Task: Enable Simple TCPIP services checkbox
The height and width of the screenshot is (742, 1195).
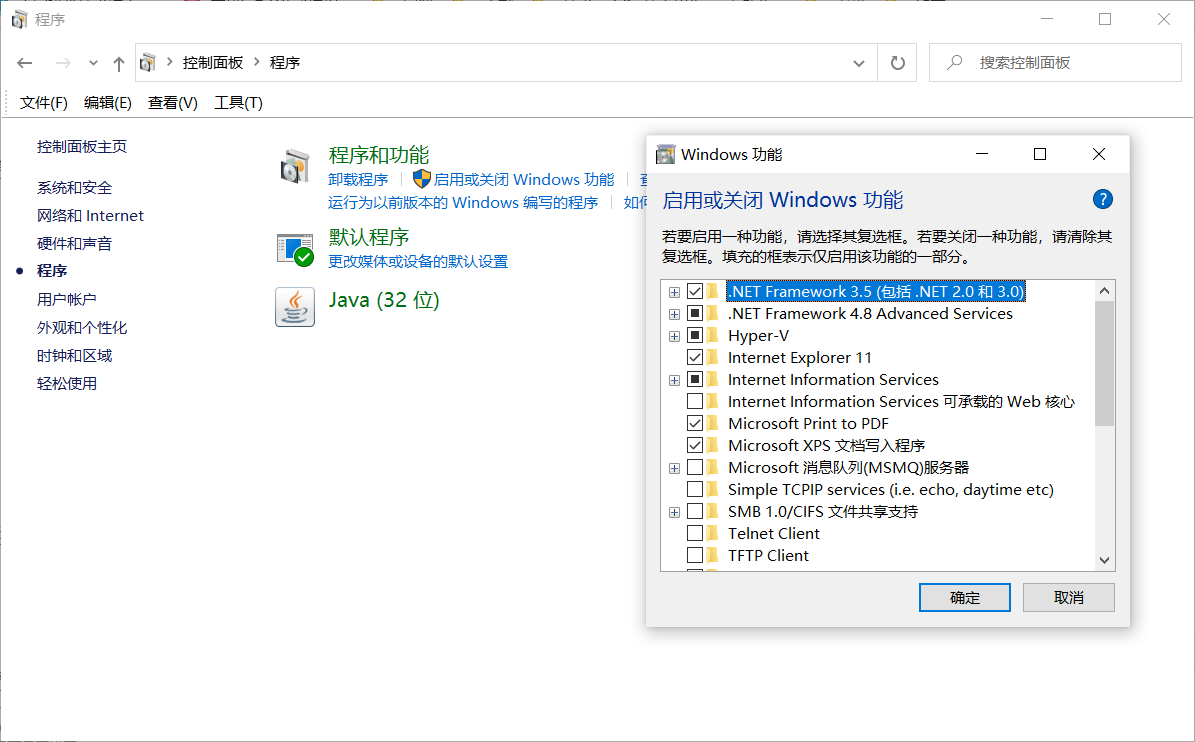Action: pyautogui.click(x=695, y=489)
